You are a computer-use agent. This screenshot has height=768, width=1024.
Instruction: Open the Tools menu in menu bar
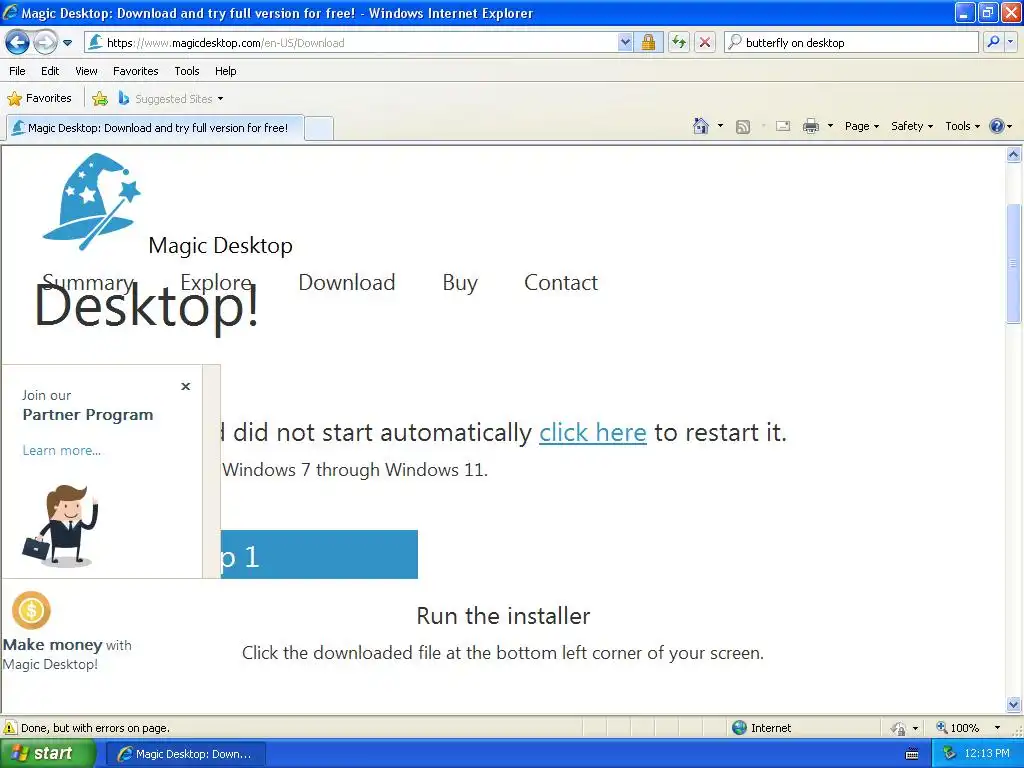pyautogui.click(x=187, y=71)
